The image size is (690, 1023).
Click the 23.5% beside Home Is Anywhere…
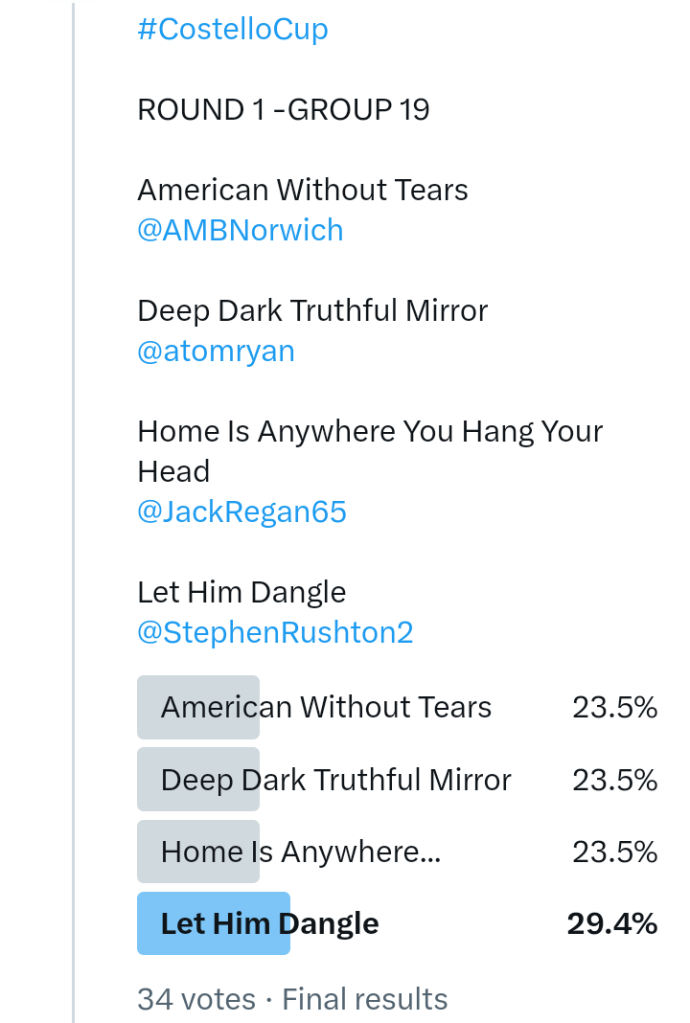click(614, 852)
